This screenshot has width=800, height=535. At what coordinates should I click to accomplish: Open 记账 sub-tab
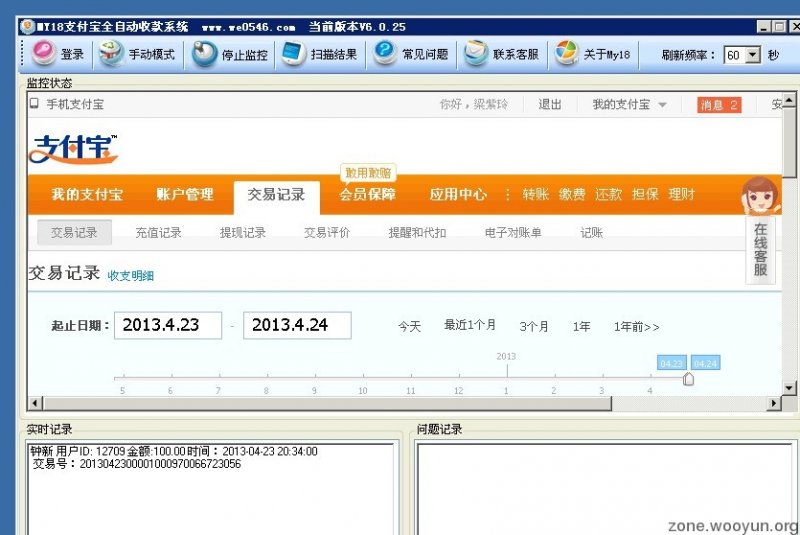pos(592,233)
